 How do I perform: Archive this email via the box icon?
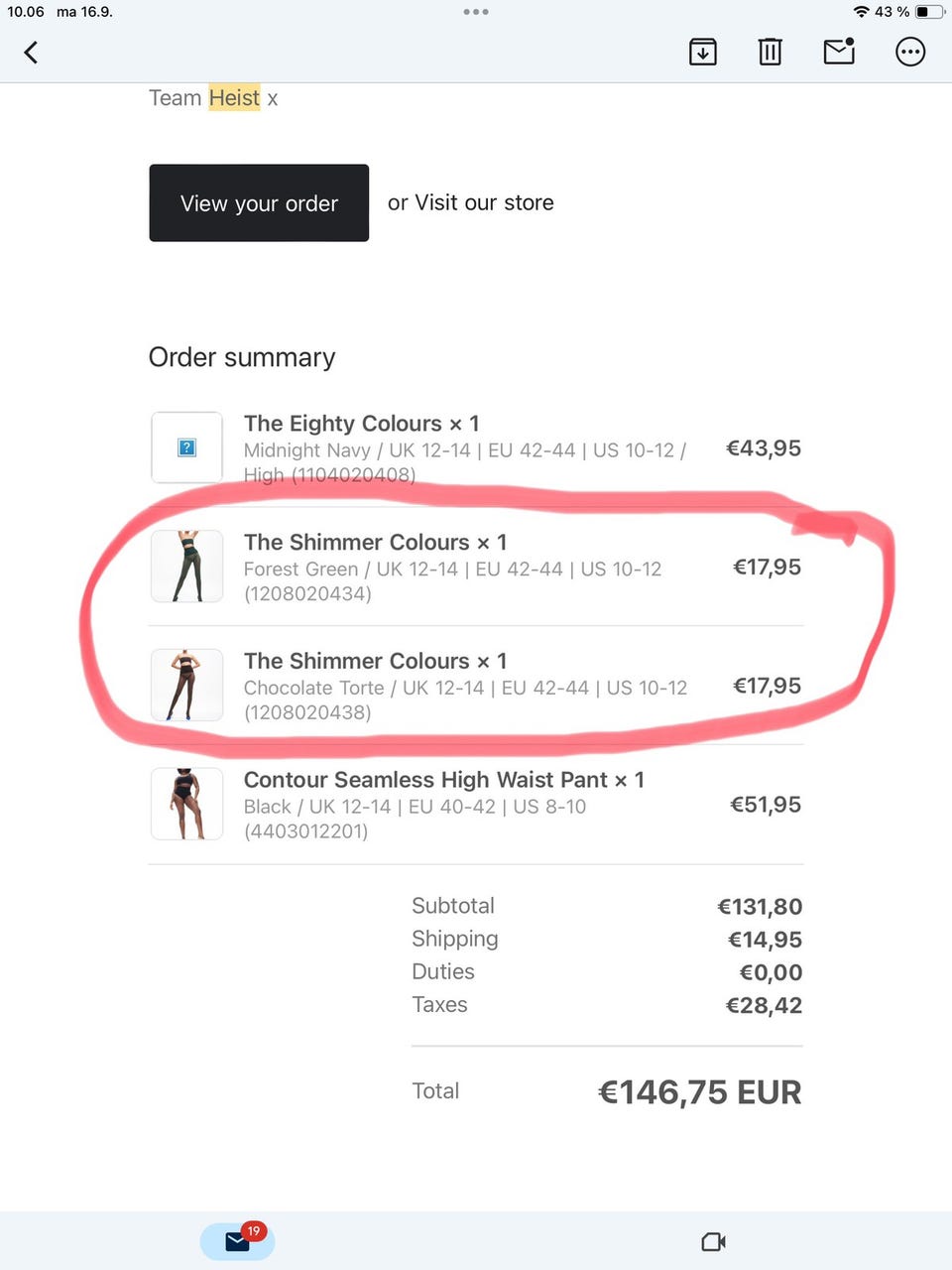coord(702,52)
